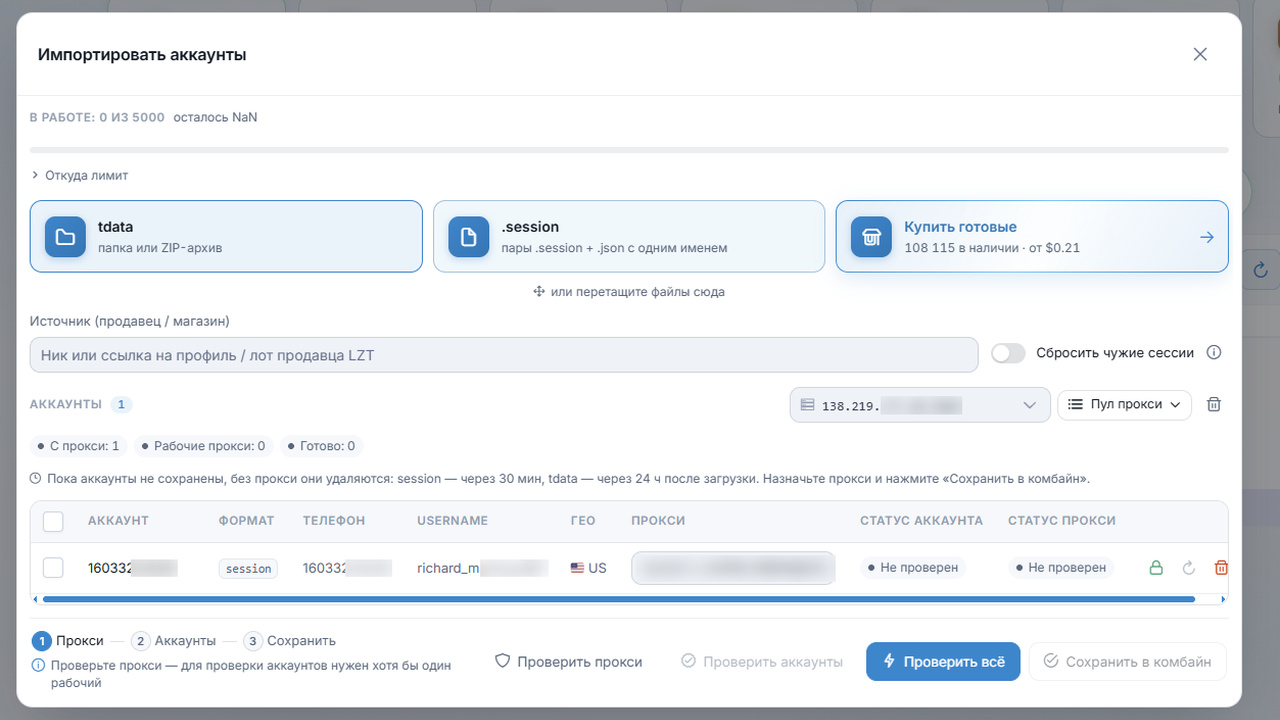This screenshot has width=1280, height=720.
Task: Click the Проверить прокси button
Action: [569, 662]
